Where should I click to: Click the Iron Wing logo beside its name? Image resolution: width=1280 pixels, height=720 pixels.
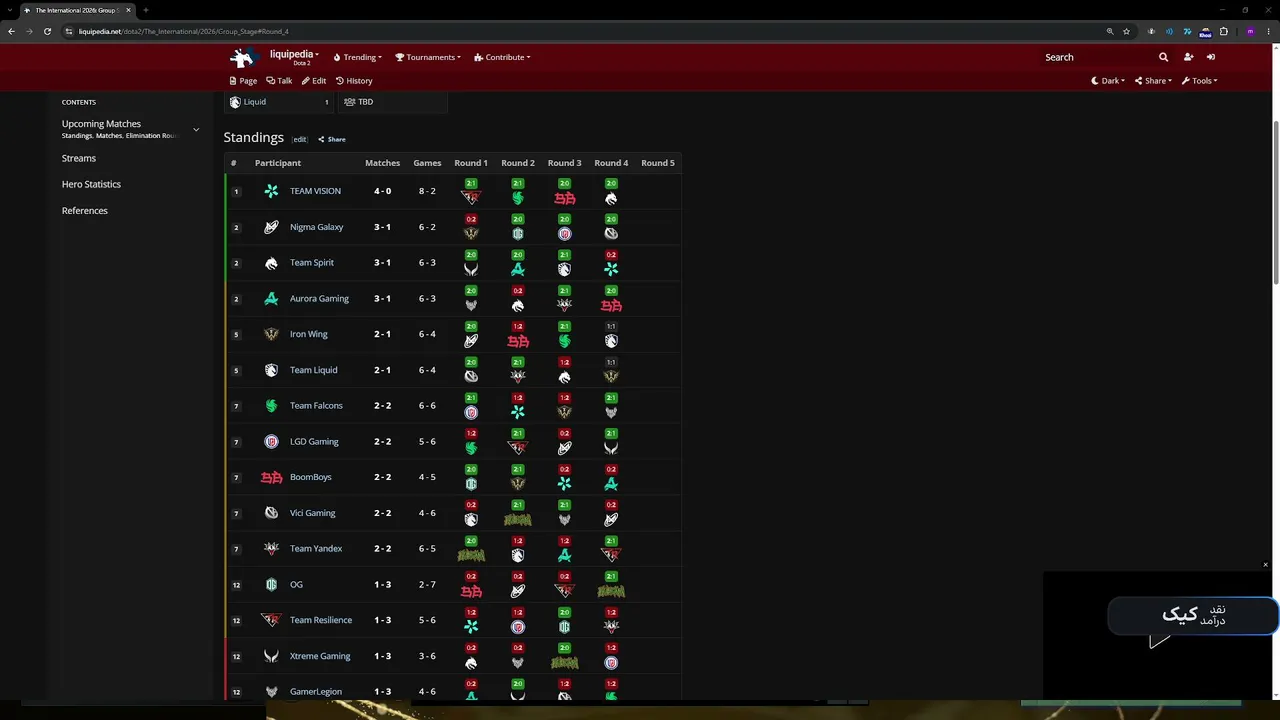click(271, 334)
